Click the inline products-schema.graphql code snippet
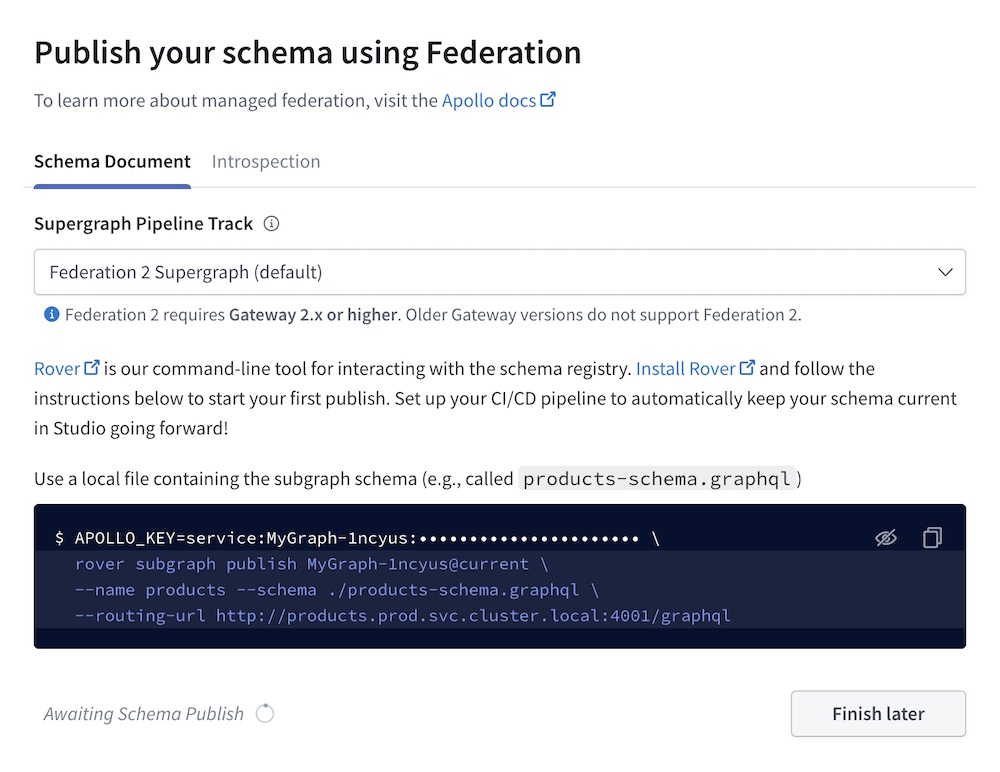Viewport: 1000px width, 772px height. [x=660, y=478]
